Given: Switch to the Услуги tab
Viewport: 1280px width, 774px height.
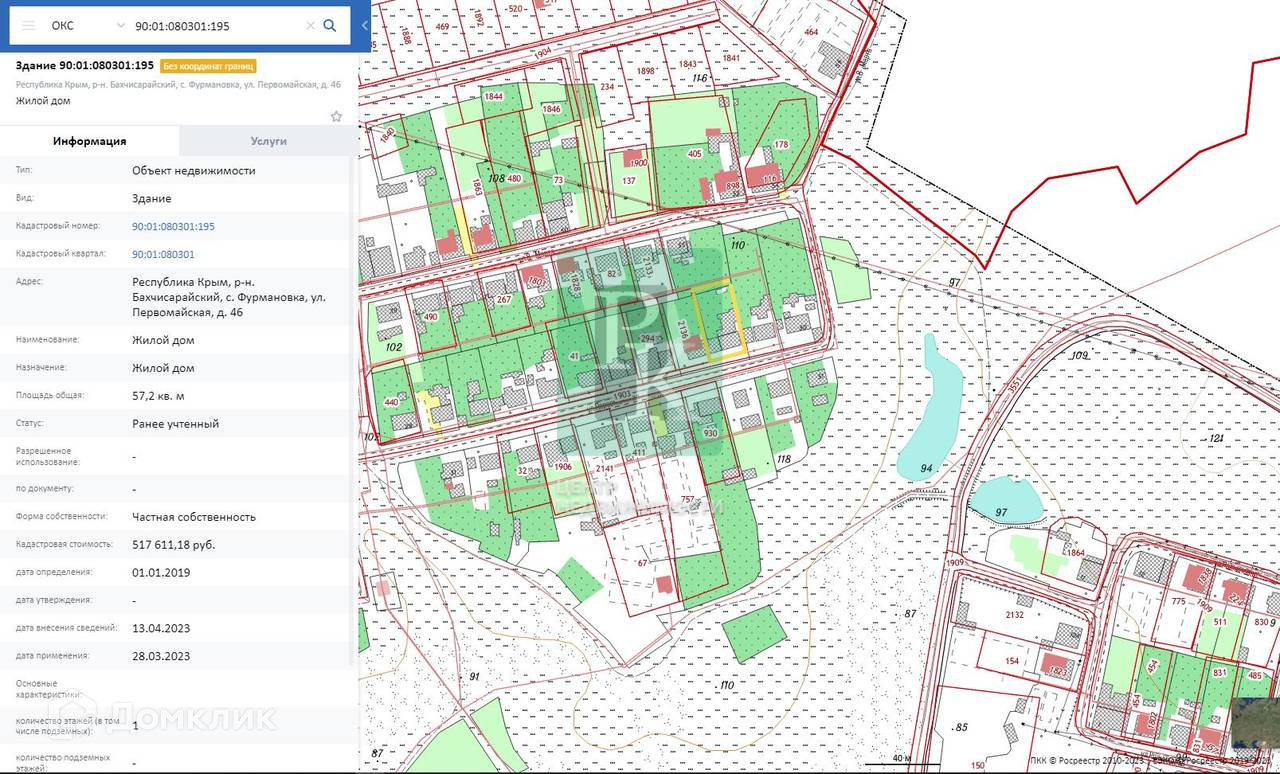Looking at the screenshot, I should pyautogui.click(x=268, y=141).
